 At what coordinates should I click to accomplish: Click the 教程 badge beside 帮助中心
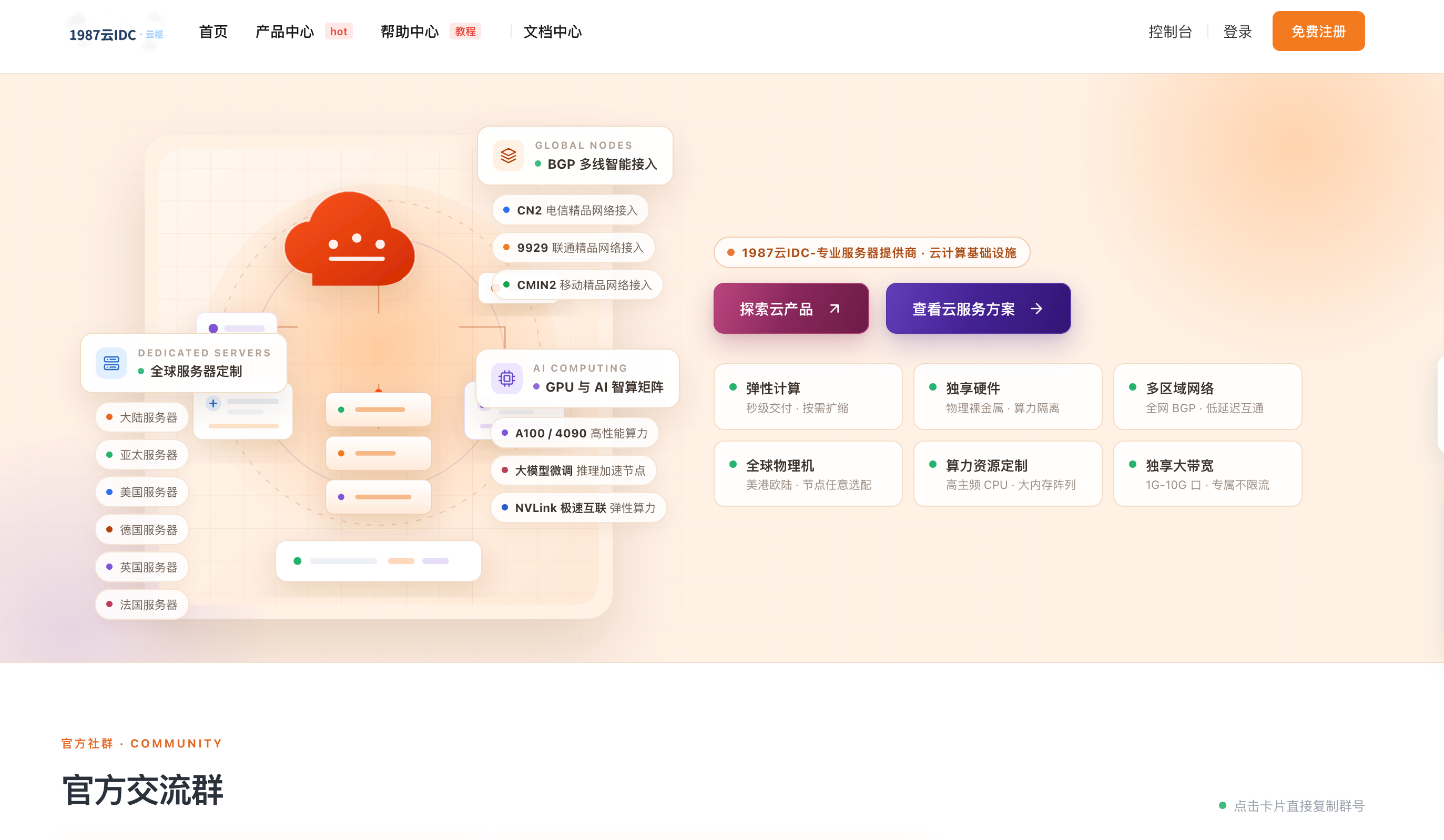pyautogui.click(x=465, y=32)
